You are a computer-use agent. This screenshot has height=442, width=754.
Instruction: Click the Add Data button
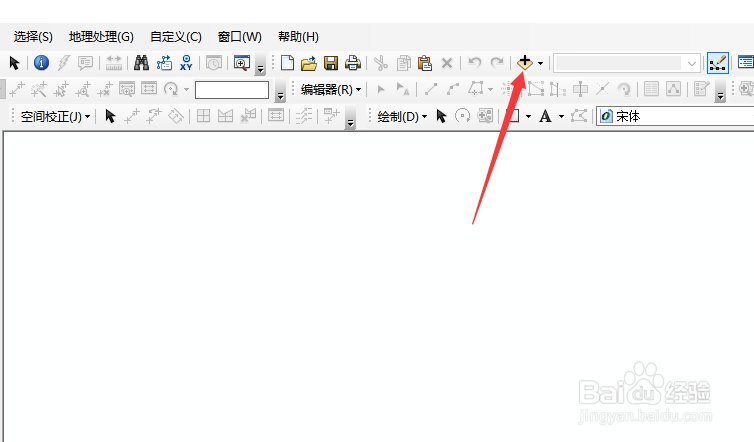coord(525,63)
